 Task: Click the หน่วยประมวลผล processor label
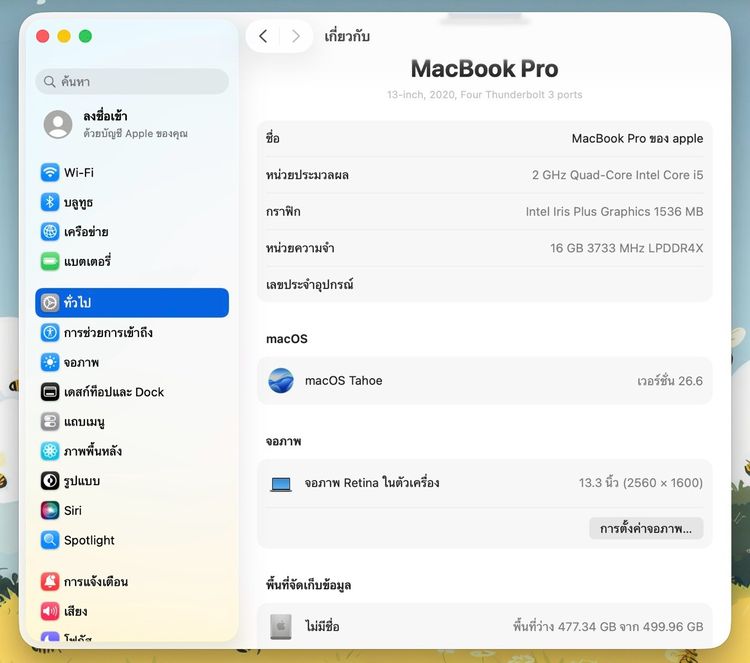307,175
